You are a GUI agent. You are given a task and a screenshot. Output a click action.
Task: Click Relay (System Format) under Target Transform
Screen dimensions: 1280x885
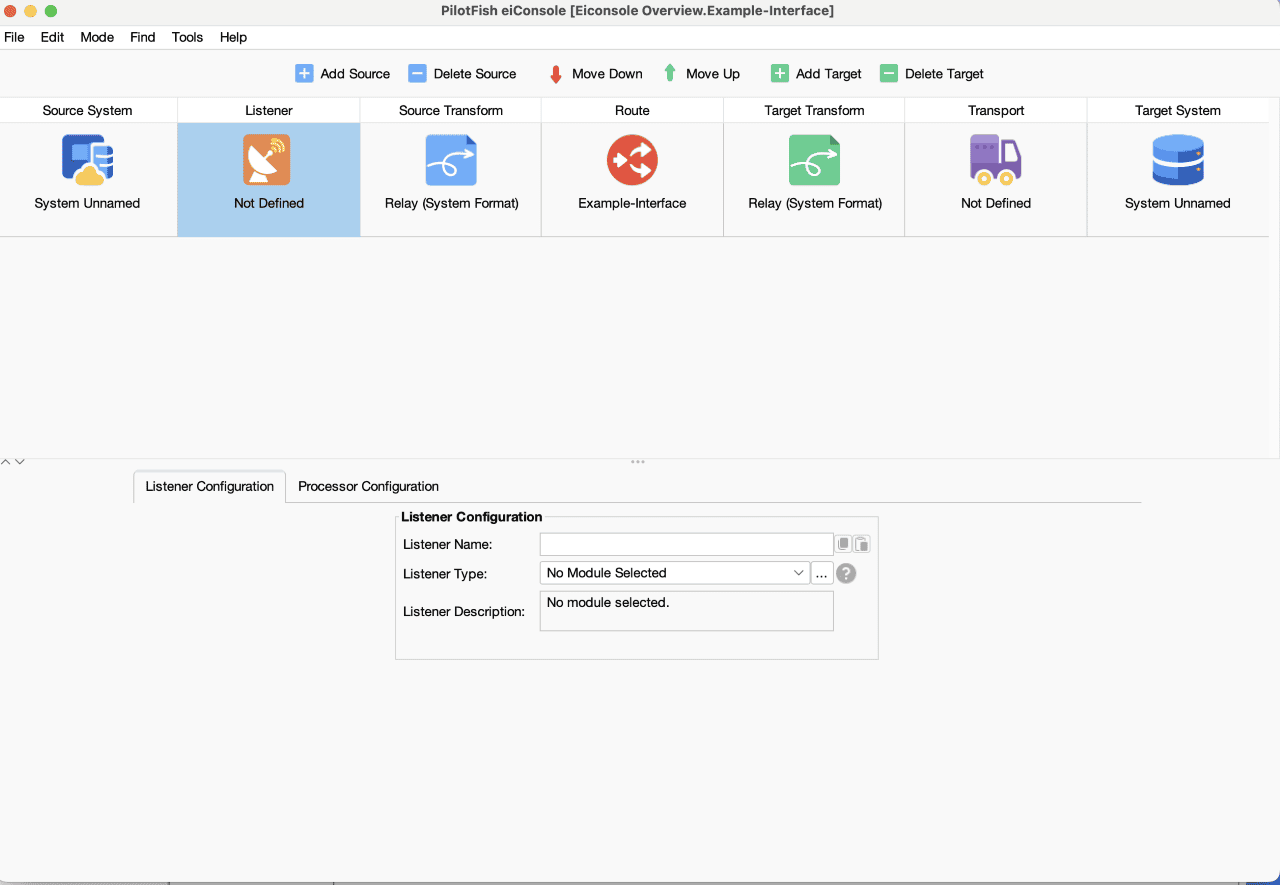tap(815, 203)
